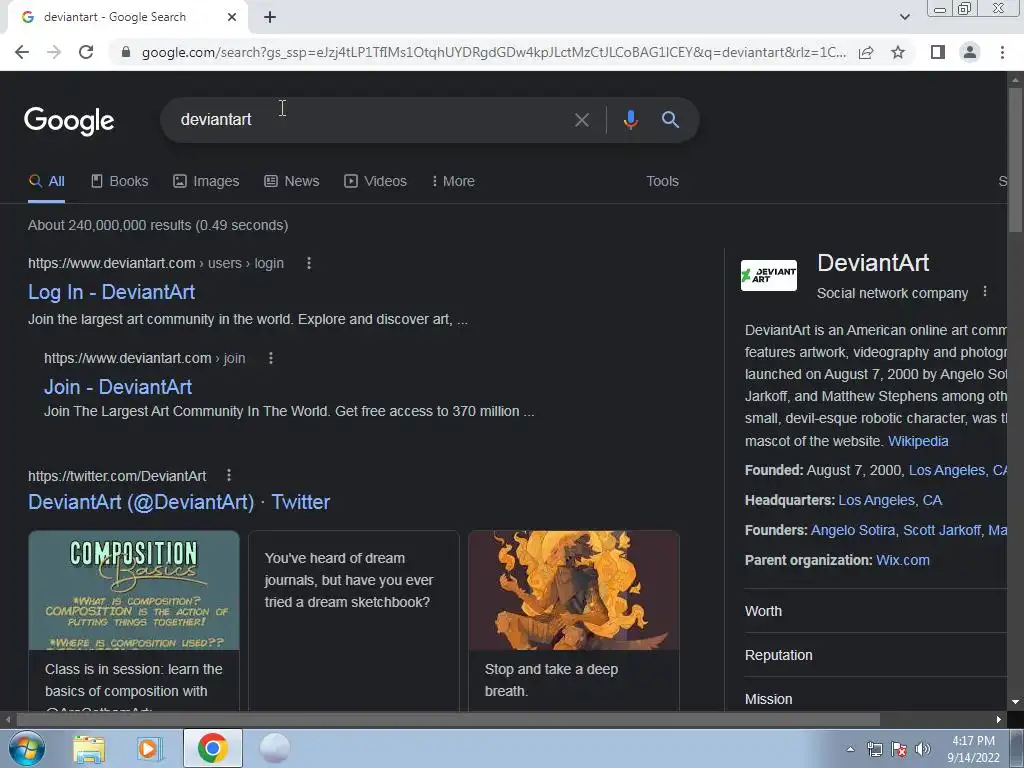Start voice search with microphone icon
Viewport: 1024px width, 768px height.
(630, 120)
